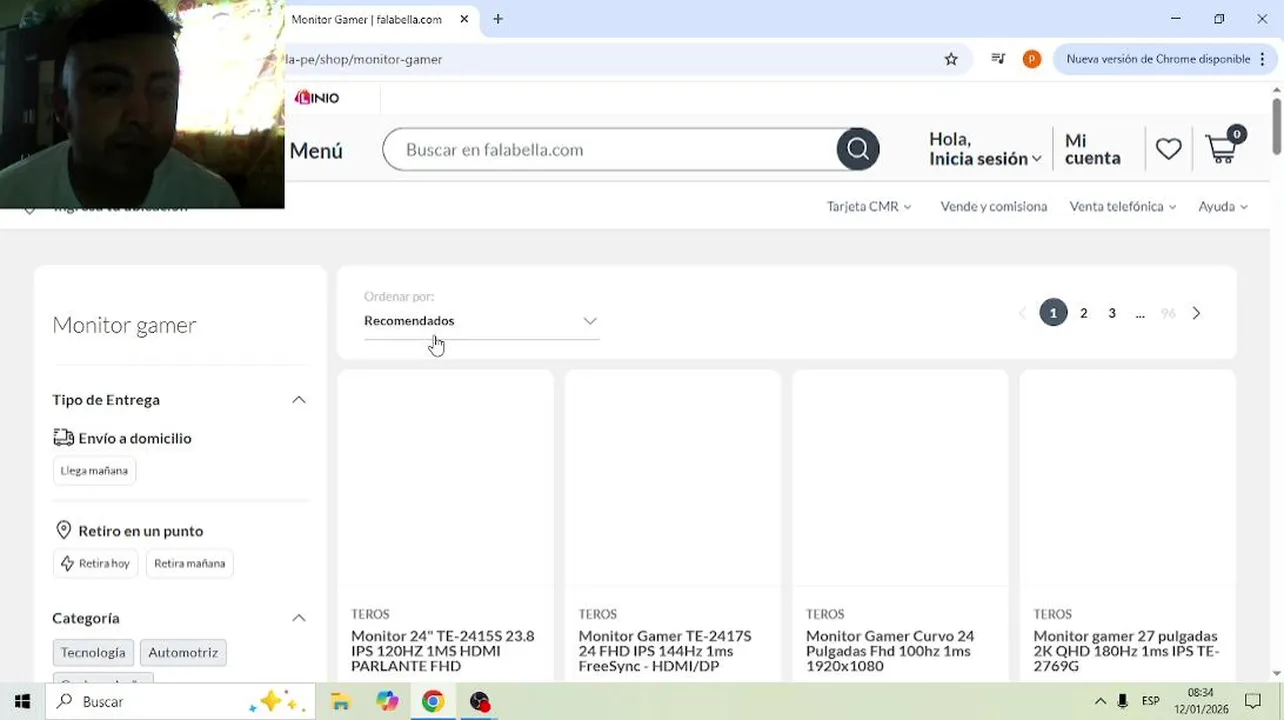Collapse the Tipo de Entrega section
Screen dimensions: 1284x720
298,400
